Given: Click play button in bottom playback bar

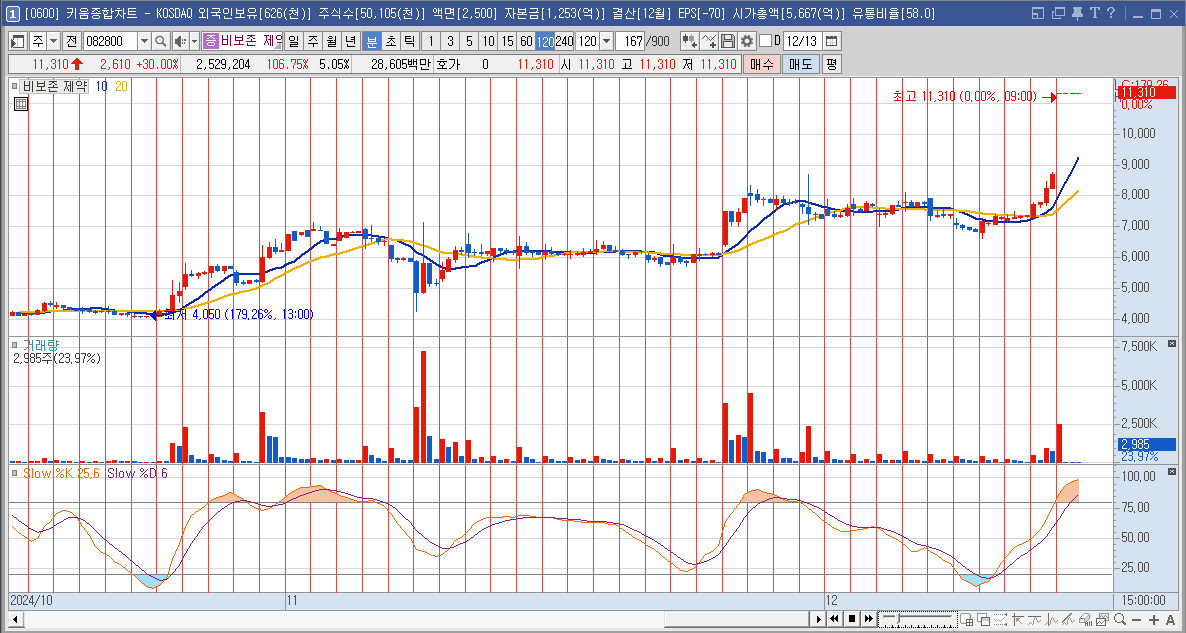Looking at the screenshot, I should click(x=819, y=619).
